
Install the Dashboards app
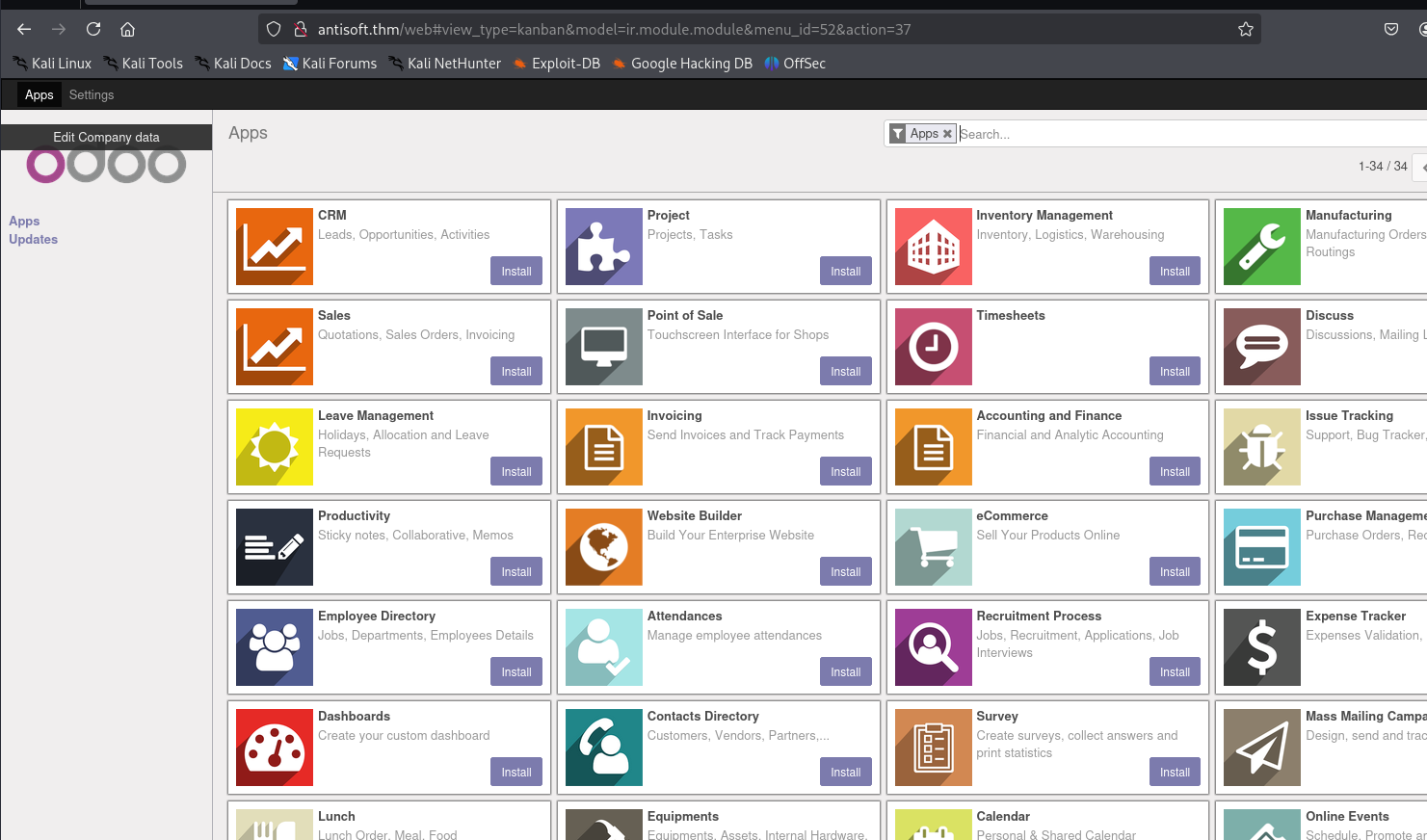click(x=516, y=773)
